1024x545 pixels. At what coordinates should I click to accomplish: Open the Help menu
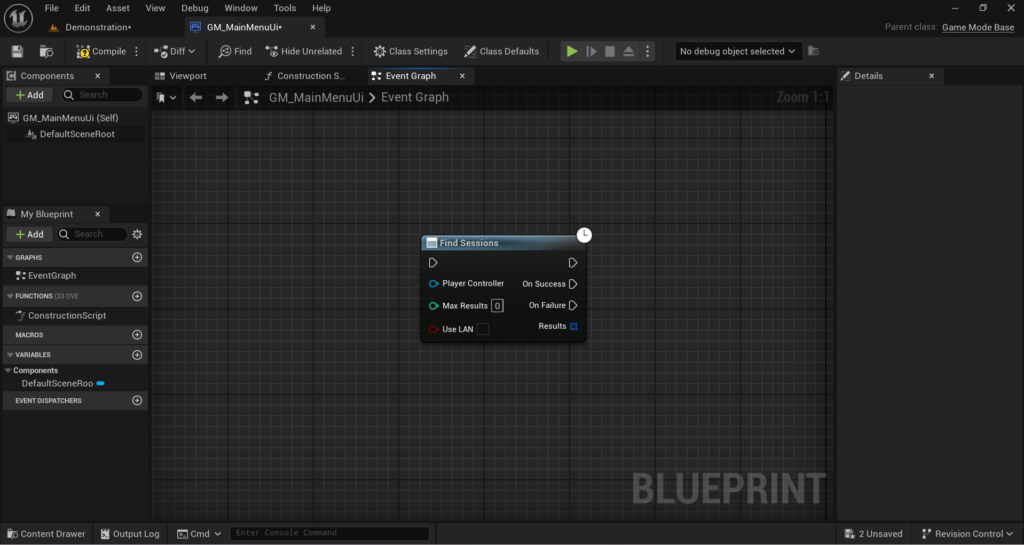(321, 8)
